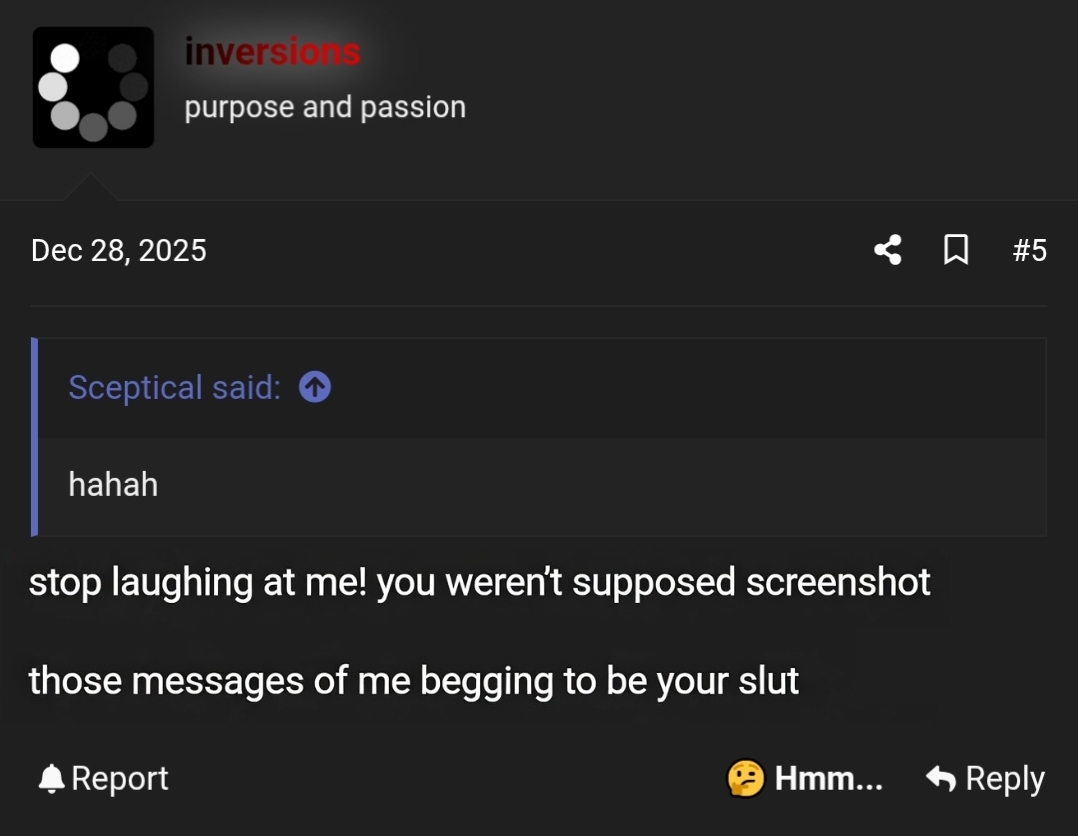Click the Report bell icon
The width and height of the screenshot is (1078, 836).
click(52, 778)
